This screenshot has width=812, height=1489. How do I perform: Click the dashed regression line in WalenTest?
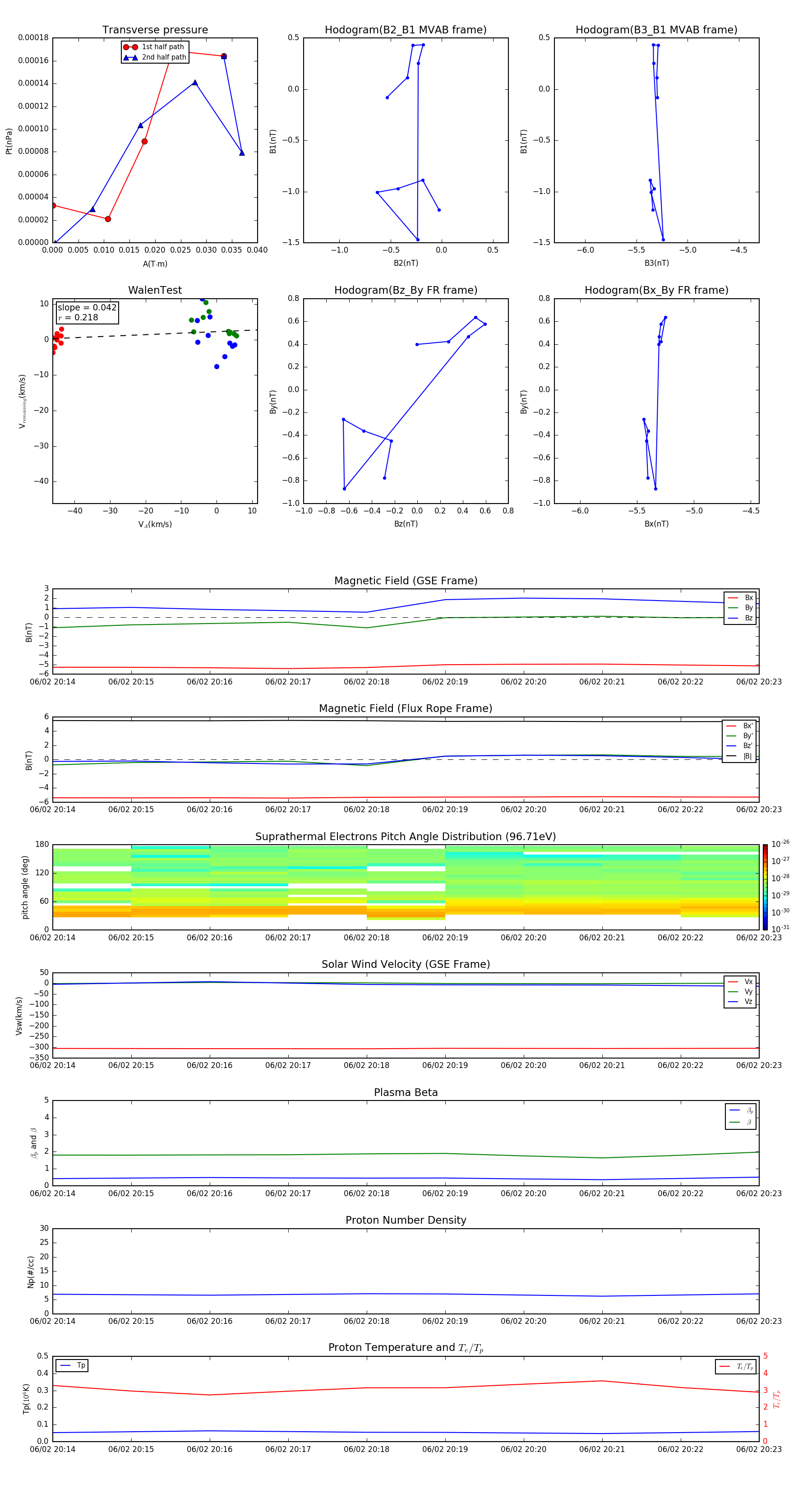coord(155,334)
